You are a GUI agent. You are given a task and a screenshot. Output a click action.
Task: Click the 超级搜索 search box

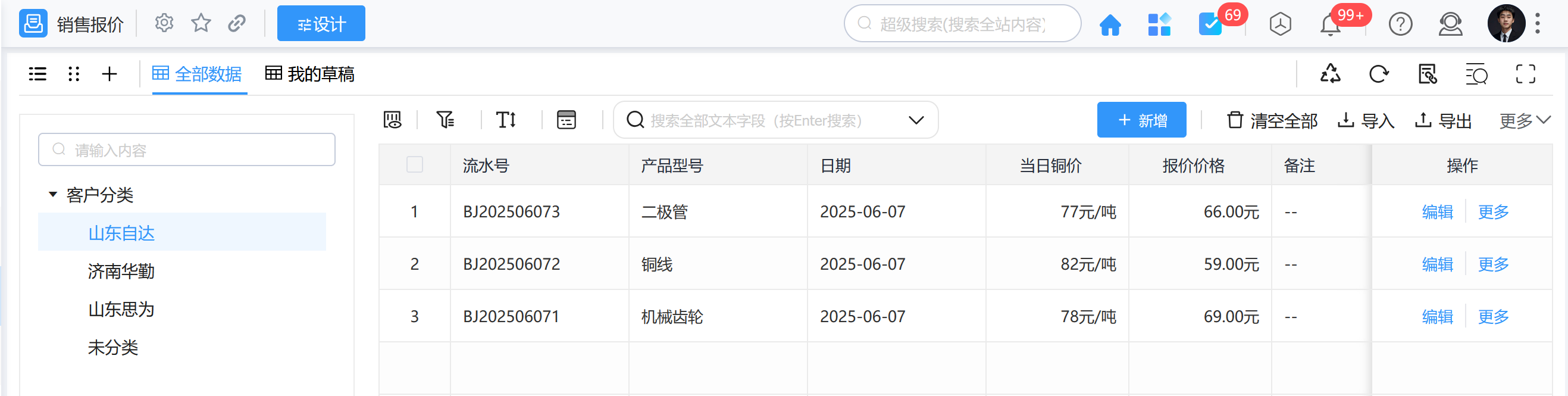click(962, 24)
